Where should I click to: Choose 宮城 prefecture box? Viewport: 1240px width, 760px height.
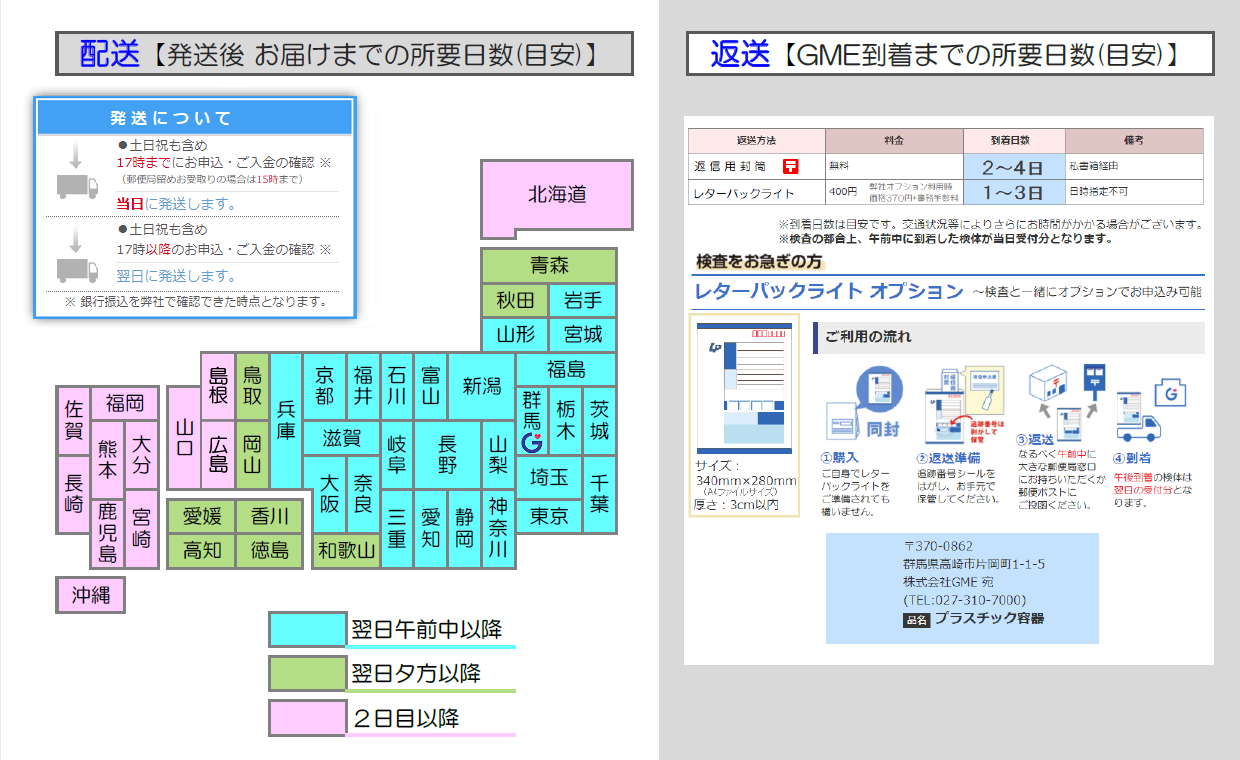click(583, 334)
